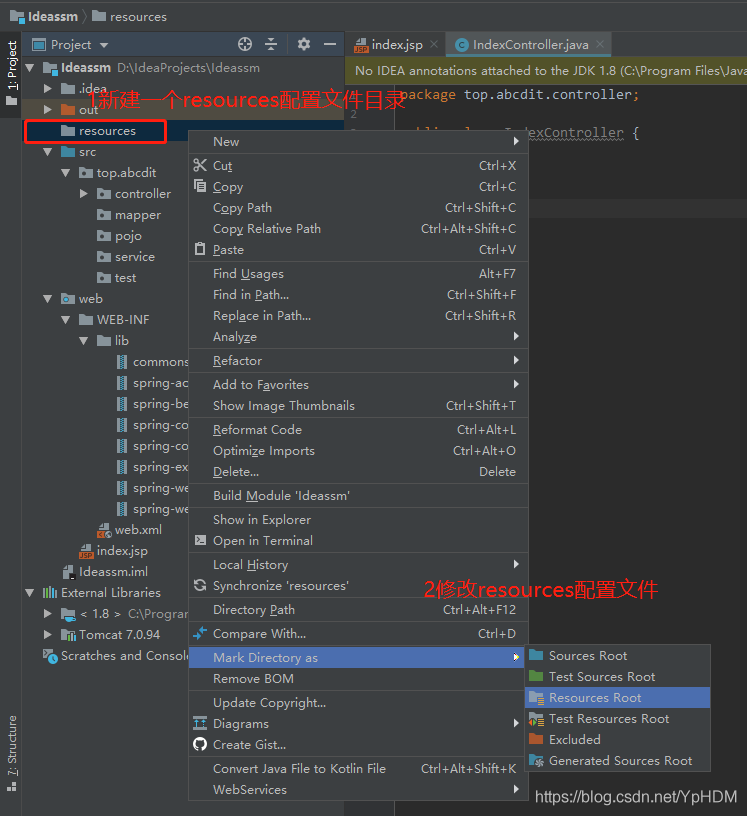Close the IndexController.java tab
The height and width of the screenshot is (816, 747).
click(x=600, y=44)
